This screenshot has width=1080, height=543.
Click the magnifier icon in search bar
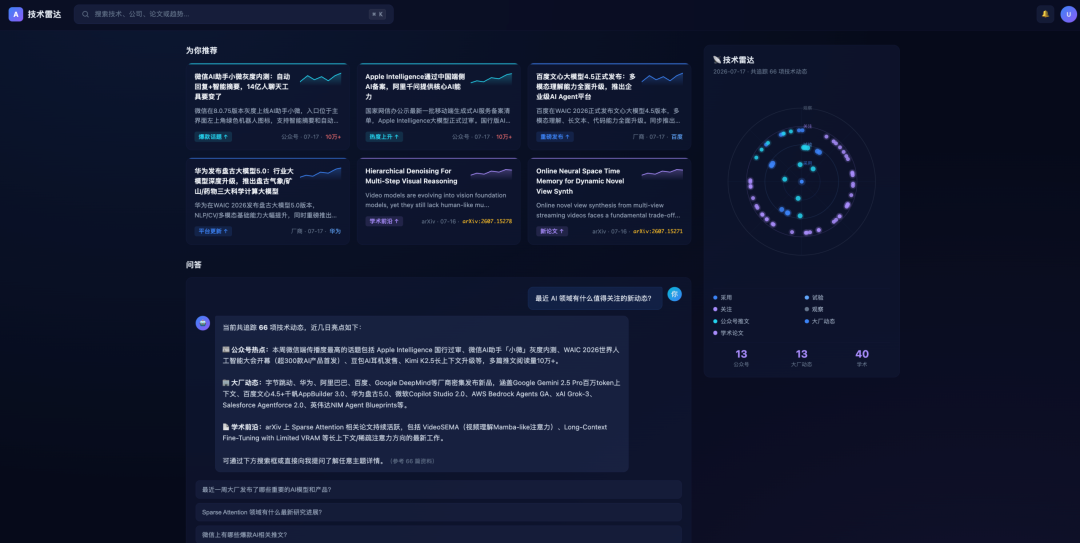[85, 14]
